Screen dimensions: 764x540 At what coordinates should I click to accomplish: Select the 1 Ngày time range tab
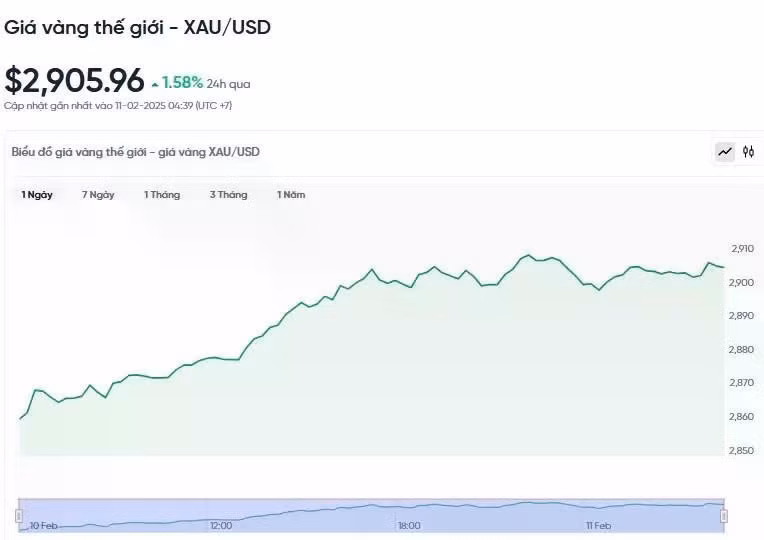point(37,195)
